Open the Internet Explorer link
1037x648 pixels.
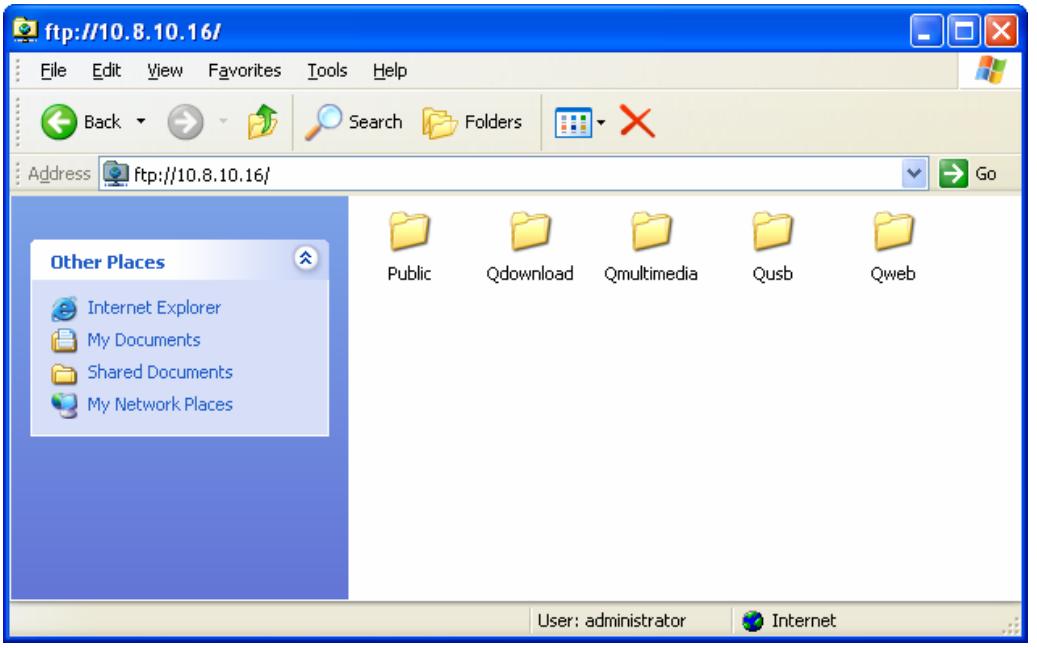click(x=154, y=307)
